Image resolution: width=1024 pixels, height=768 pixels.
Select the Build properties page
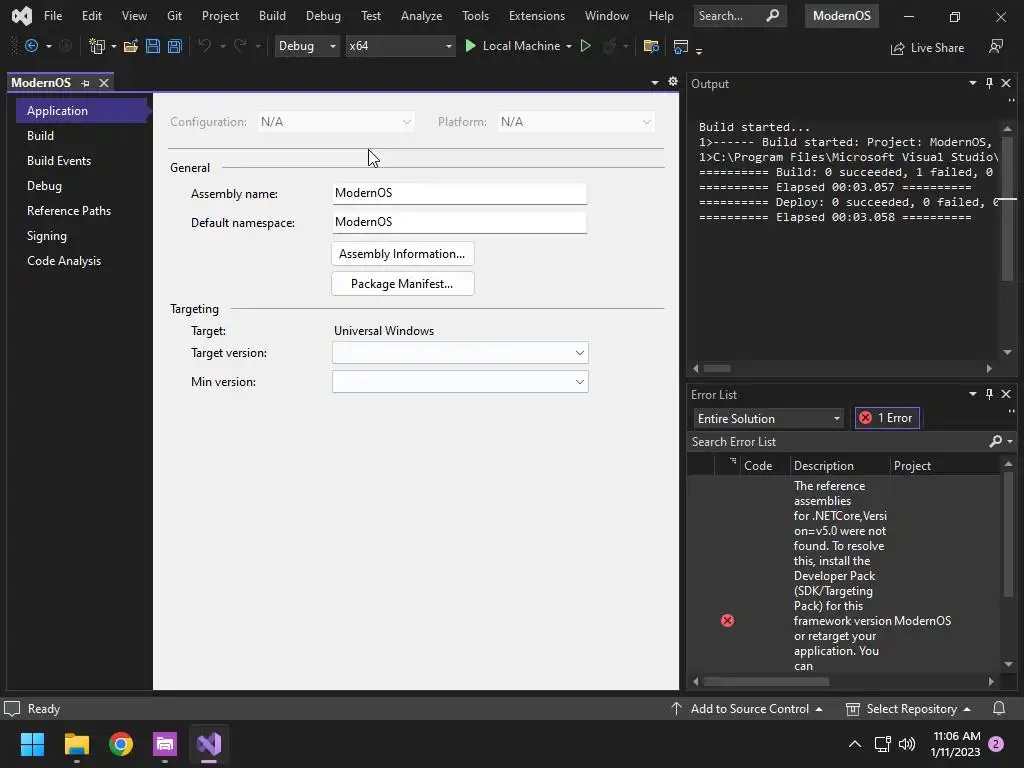pyautogui.click(x=40, y=136)
